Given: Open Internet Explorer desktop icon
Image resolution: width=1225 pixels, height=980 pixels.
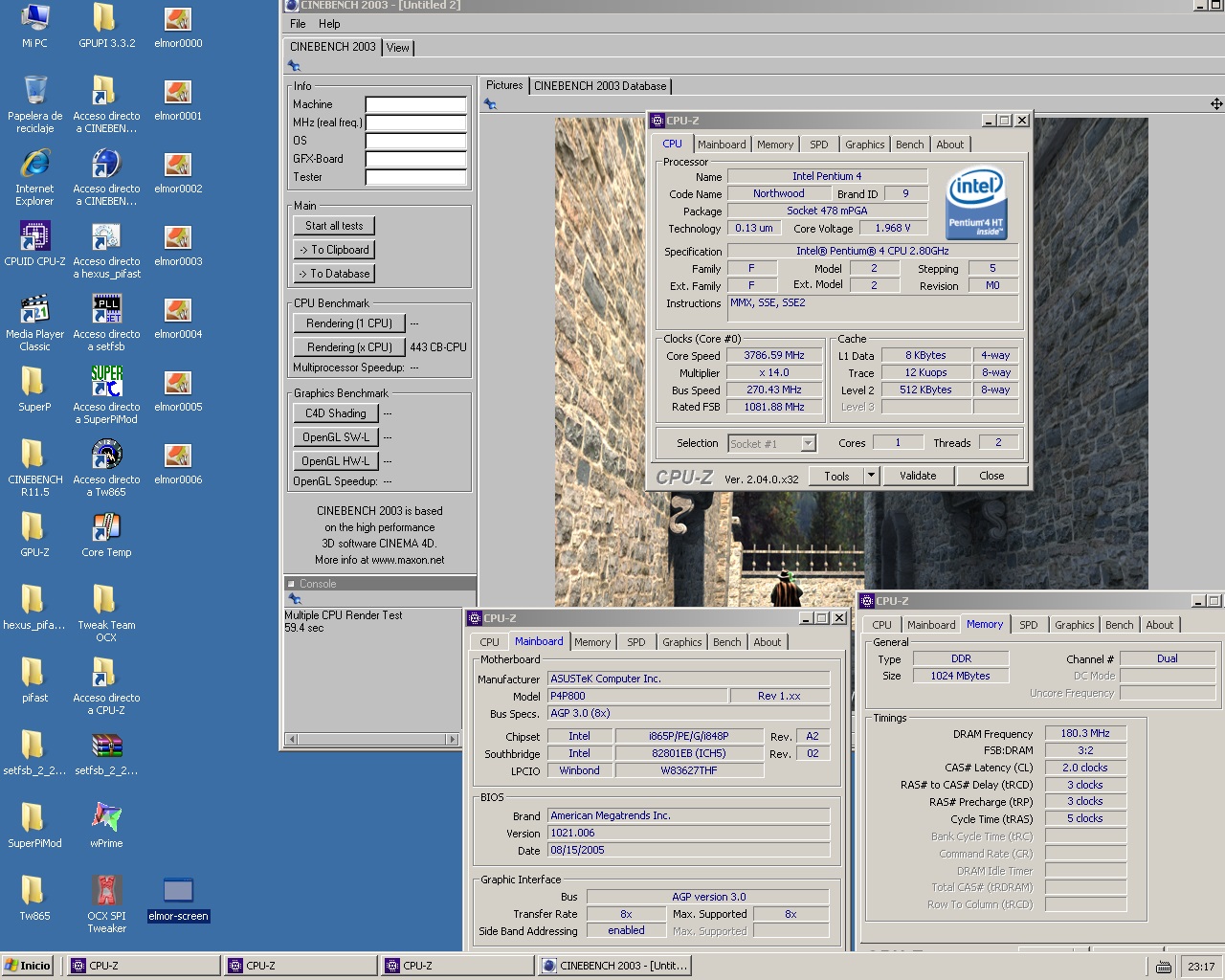Looking at the screenshot, I should (34, 177).
